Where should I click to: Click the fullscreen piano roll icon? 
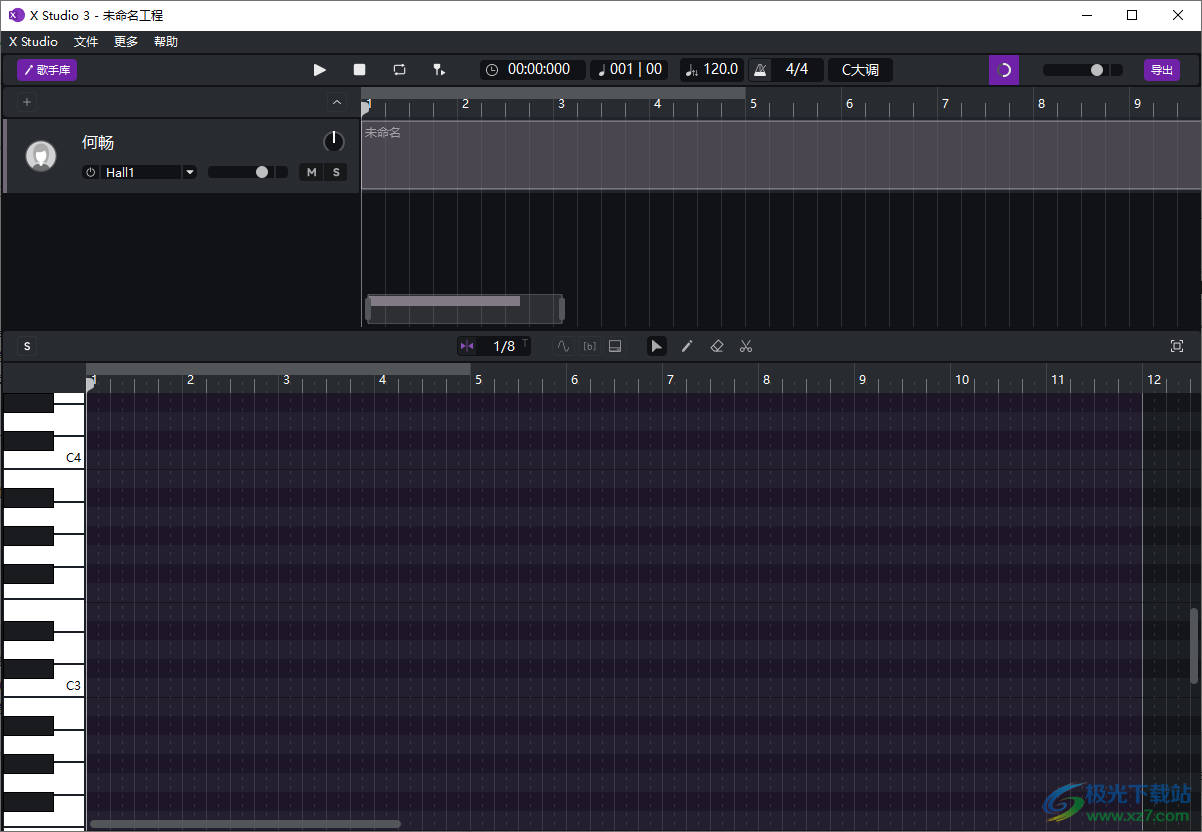click(x=1176, y=345)
